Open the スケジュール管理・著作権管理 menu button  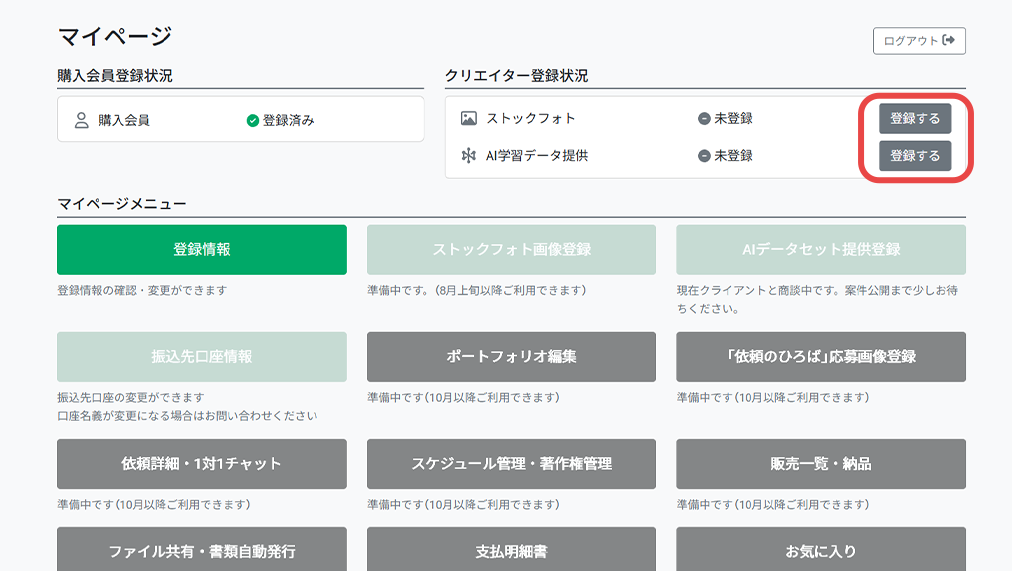point(511,464)
